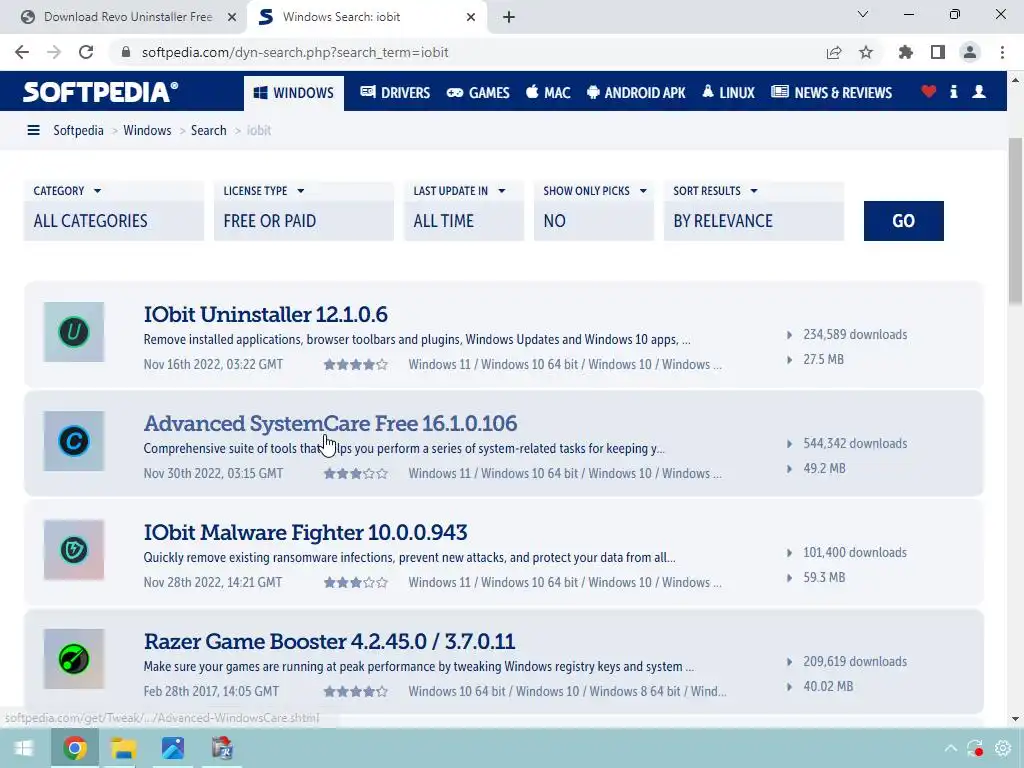Viewport: 1024px width, 768px height.
Task: Open Windows Start button on taskbar
Action: click(24, 748)
